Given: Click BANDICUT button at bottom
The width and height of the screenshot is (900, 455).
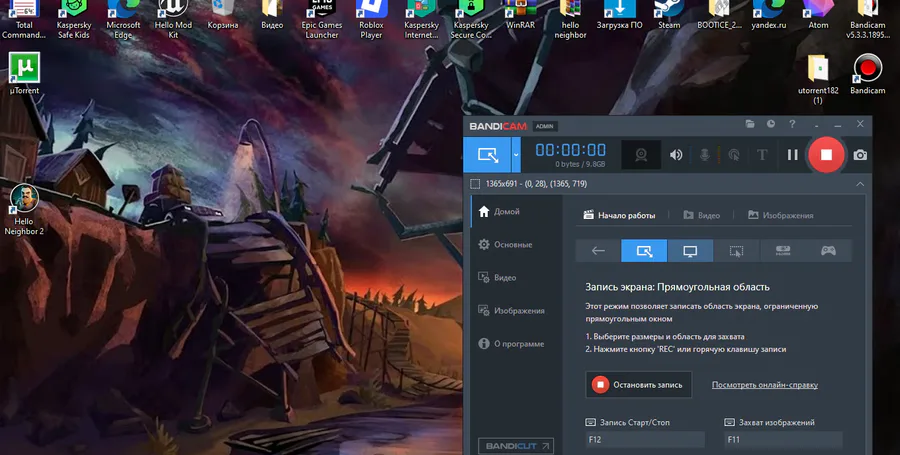Looking at the screenshot, I should point(516,446).
